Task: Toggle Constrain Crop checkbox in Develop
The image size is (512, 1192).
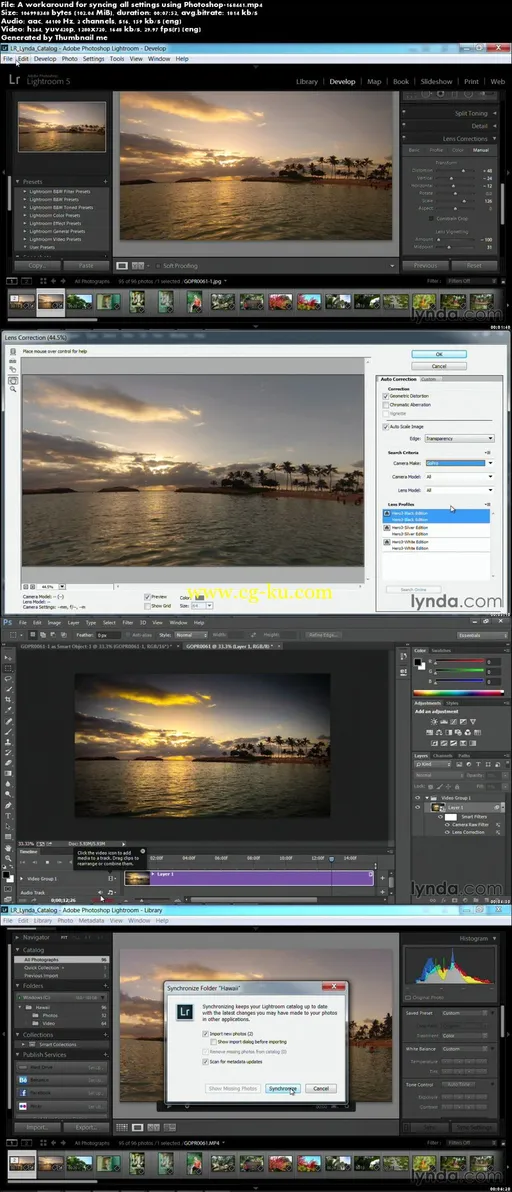Action: 431,218
